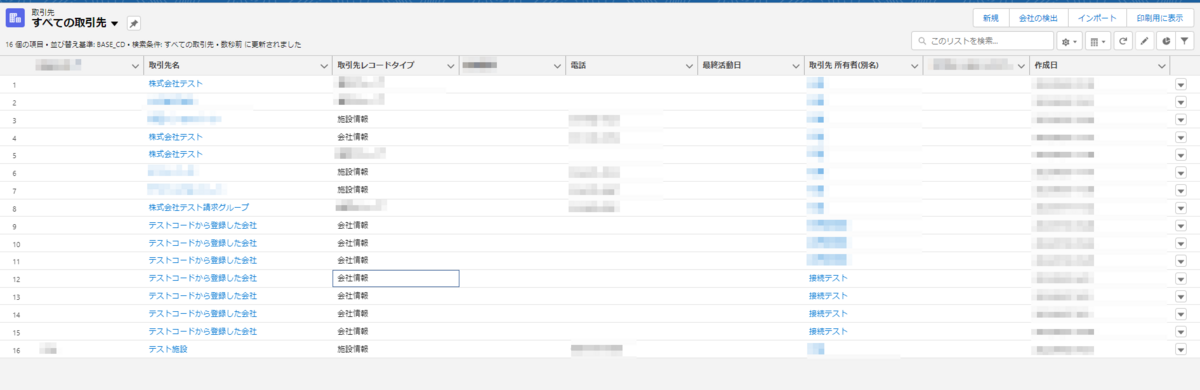Click the 印刷用に表示 button

1161,18
